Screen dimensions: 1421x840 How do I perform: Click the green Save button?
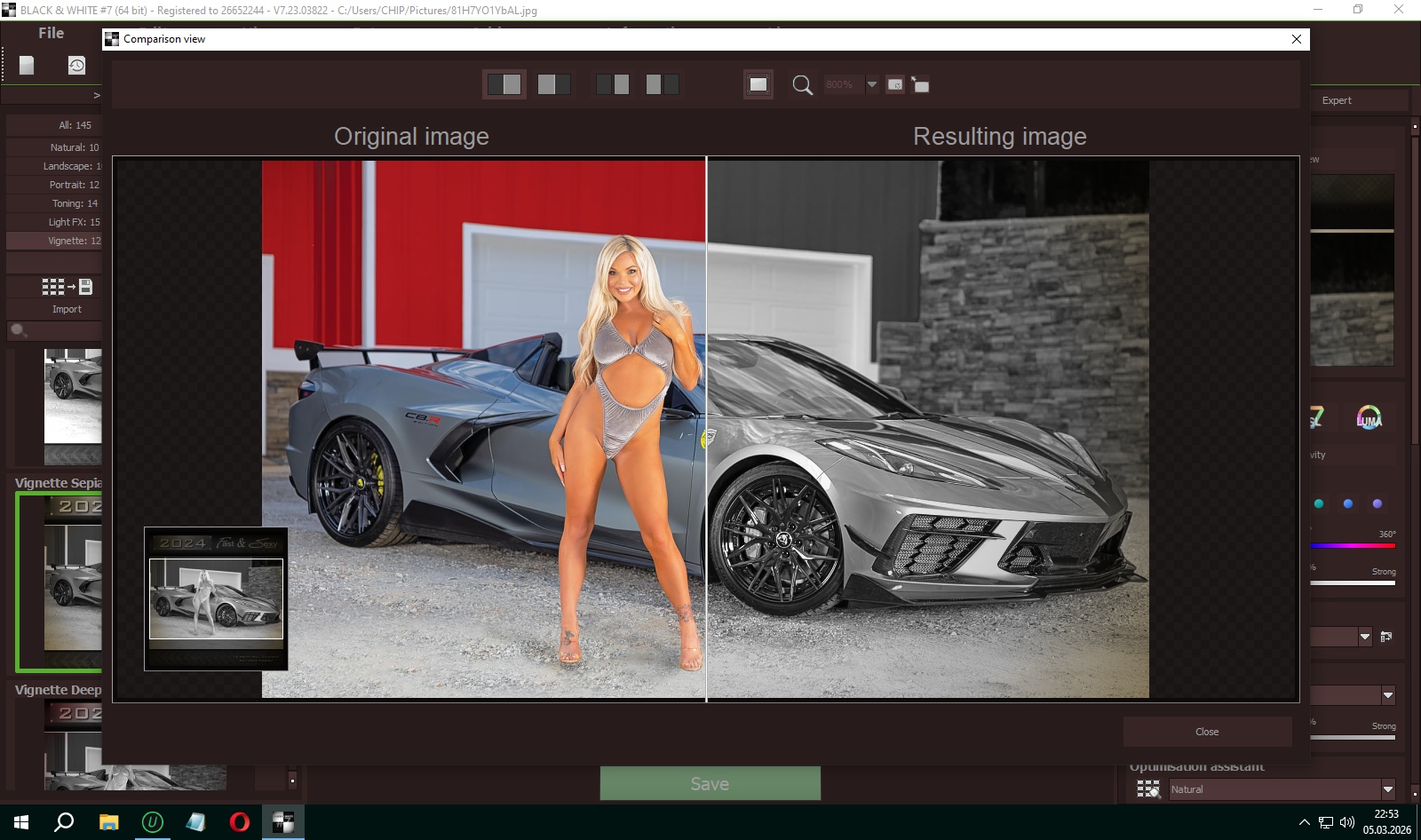click(710, 784)
